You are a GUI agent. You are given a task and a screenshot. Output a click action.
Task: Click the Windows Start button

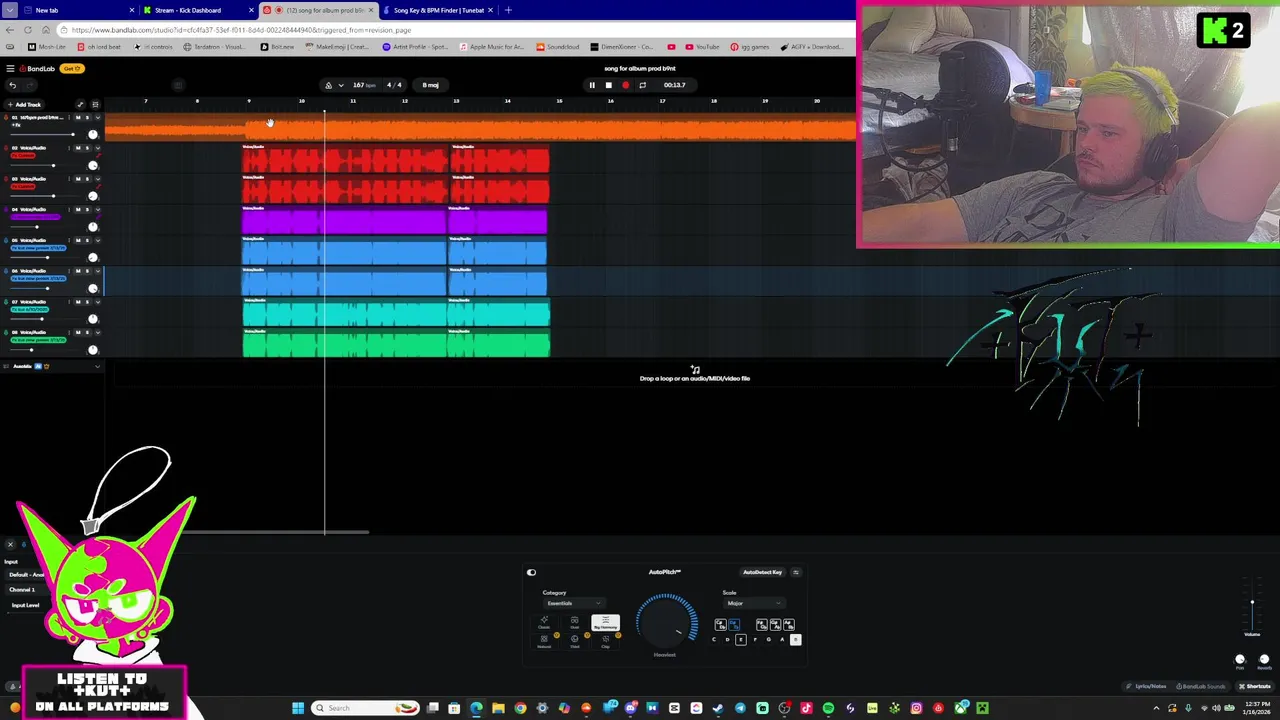pos(297,708)
